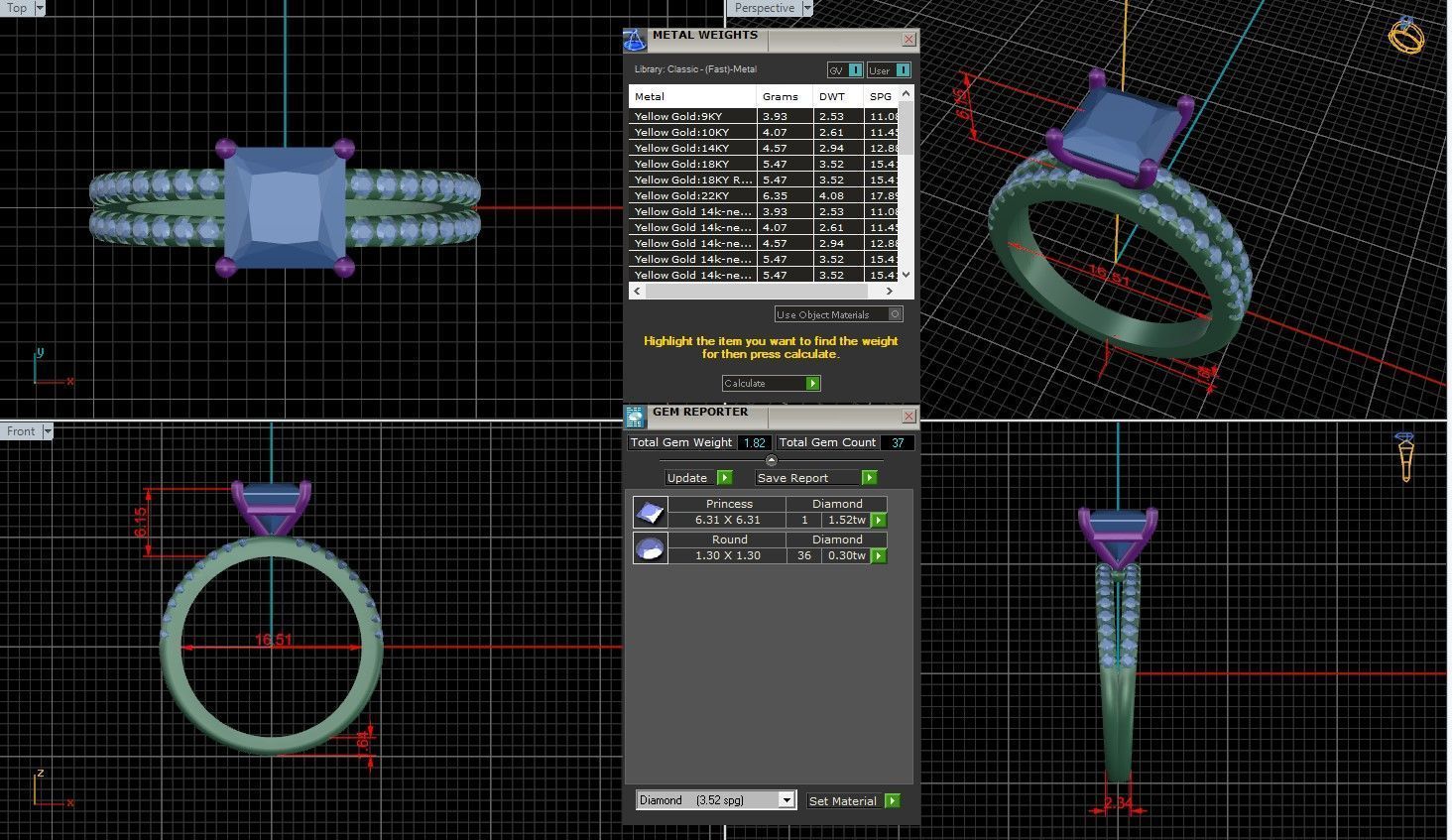
Task: Click the metal list scroll-left arrow
Action: (x=637, y=292)
